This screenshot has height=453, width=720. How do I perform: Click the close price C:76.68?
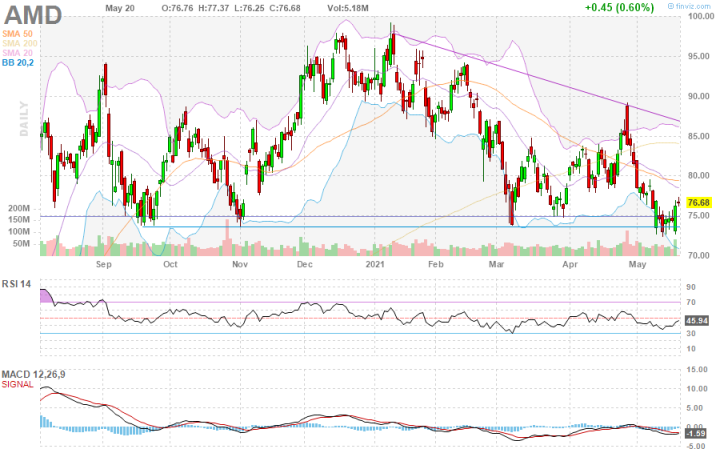click(283, 8)
